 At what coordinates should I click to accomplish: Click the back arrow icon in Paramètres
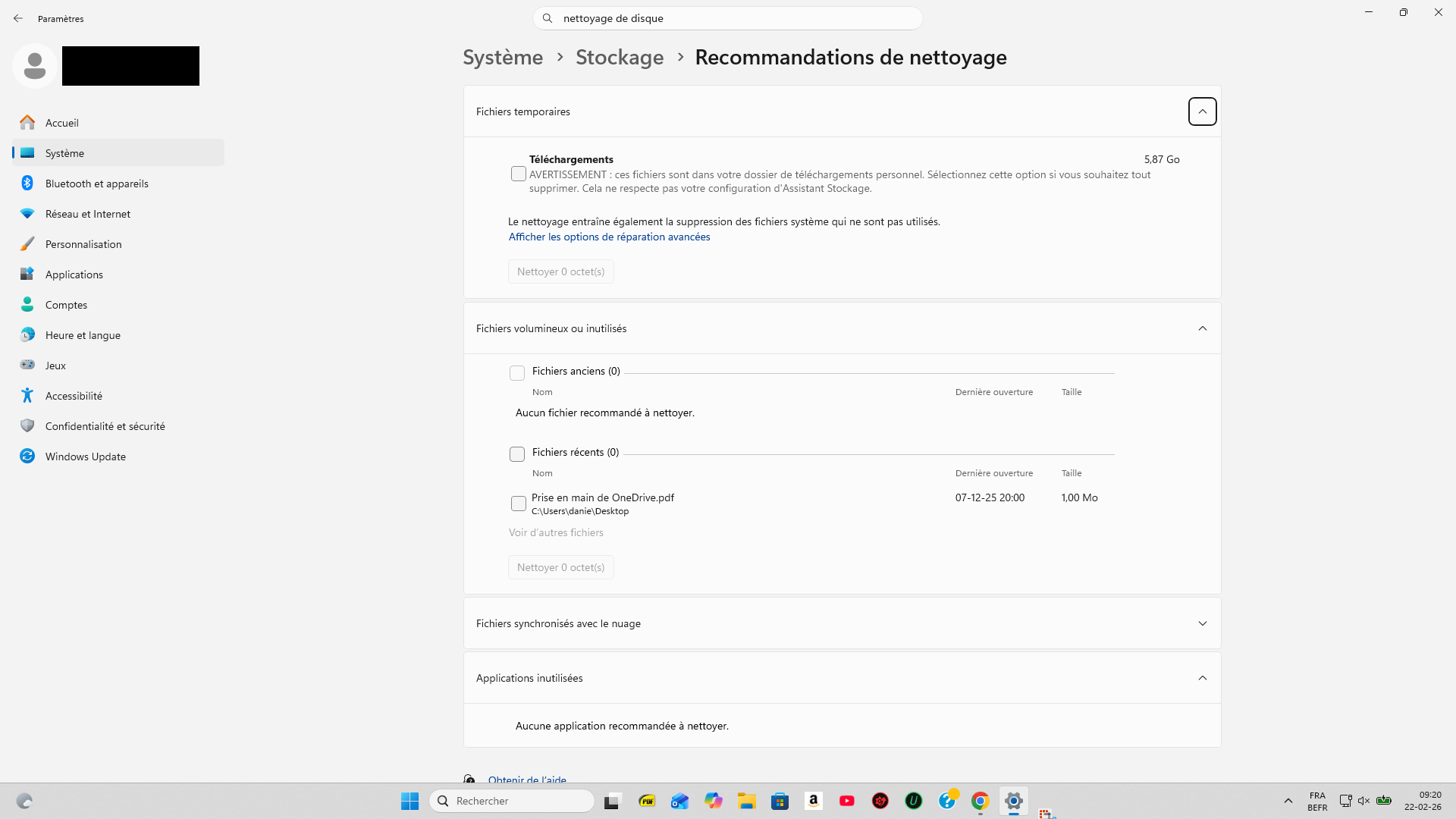coord(18,18)
